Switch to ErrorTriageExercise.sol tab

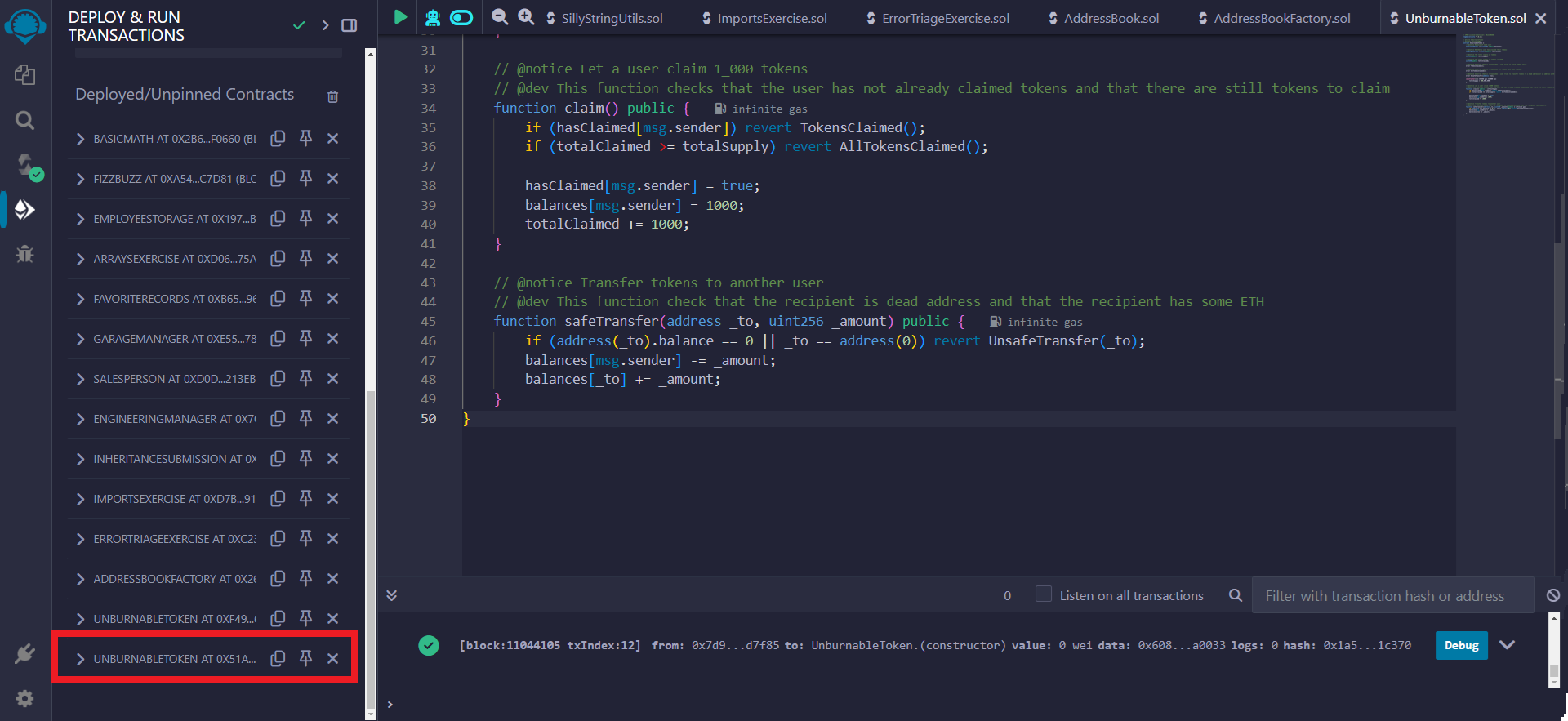[x=937, y=18]
